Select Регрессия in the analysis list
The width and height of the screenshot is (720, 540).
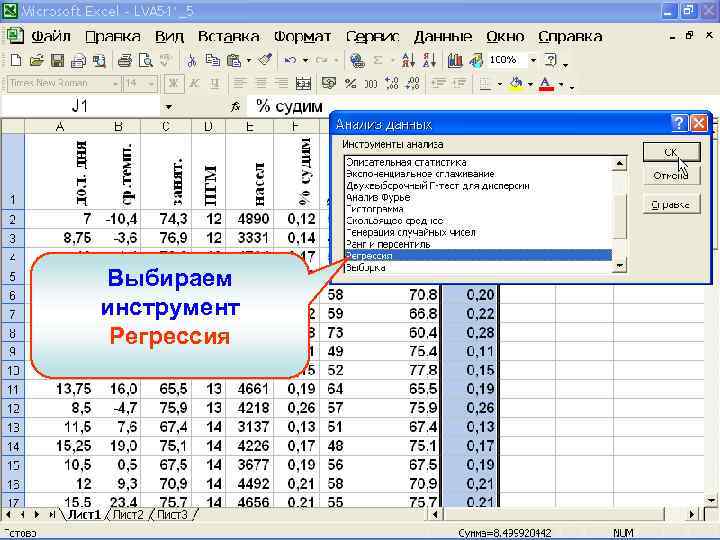[x=478, y=256]
